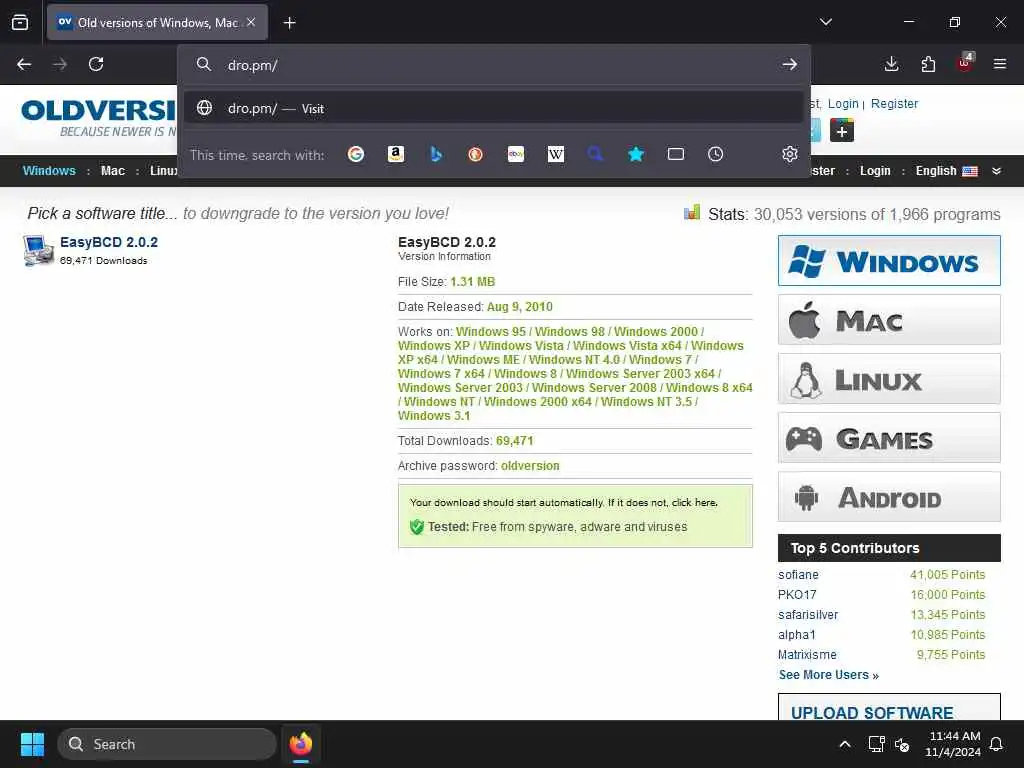Open notification bell in taskbar
Viewport: 1024px width, 768px height.
(997, 744)
